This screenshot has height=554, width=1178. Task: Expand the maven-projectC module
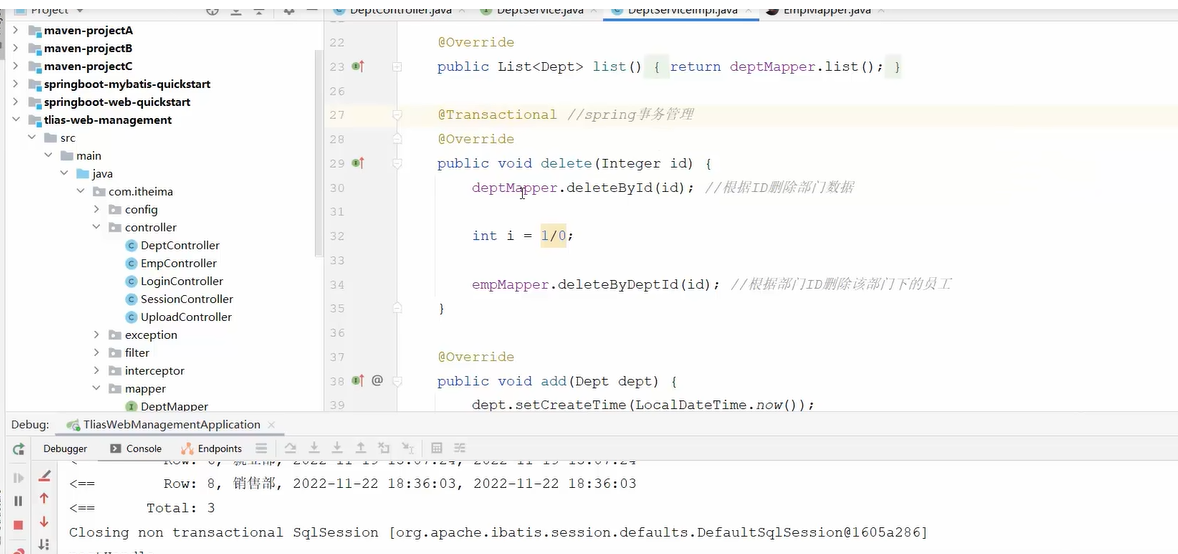point(16,66)
